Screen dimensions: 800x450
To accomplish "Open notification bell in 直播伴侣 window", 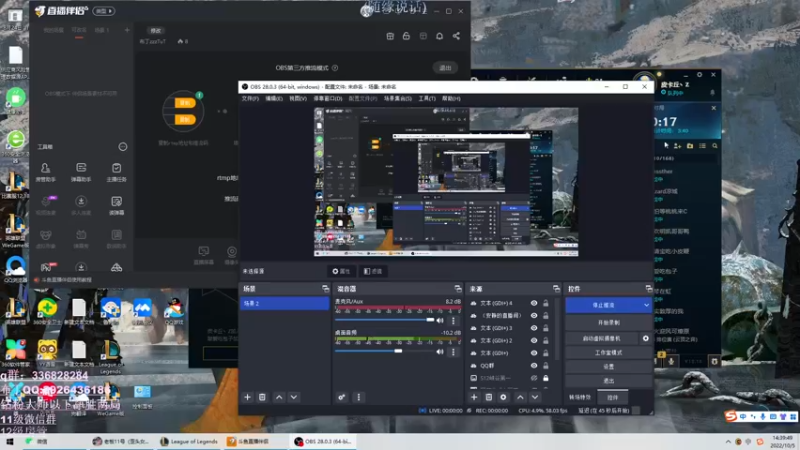I will coord(439,36).
